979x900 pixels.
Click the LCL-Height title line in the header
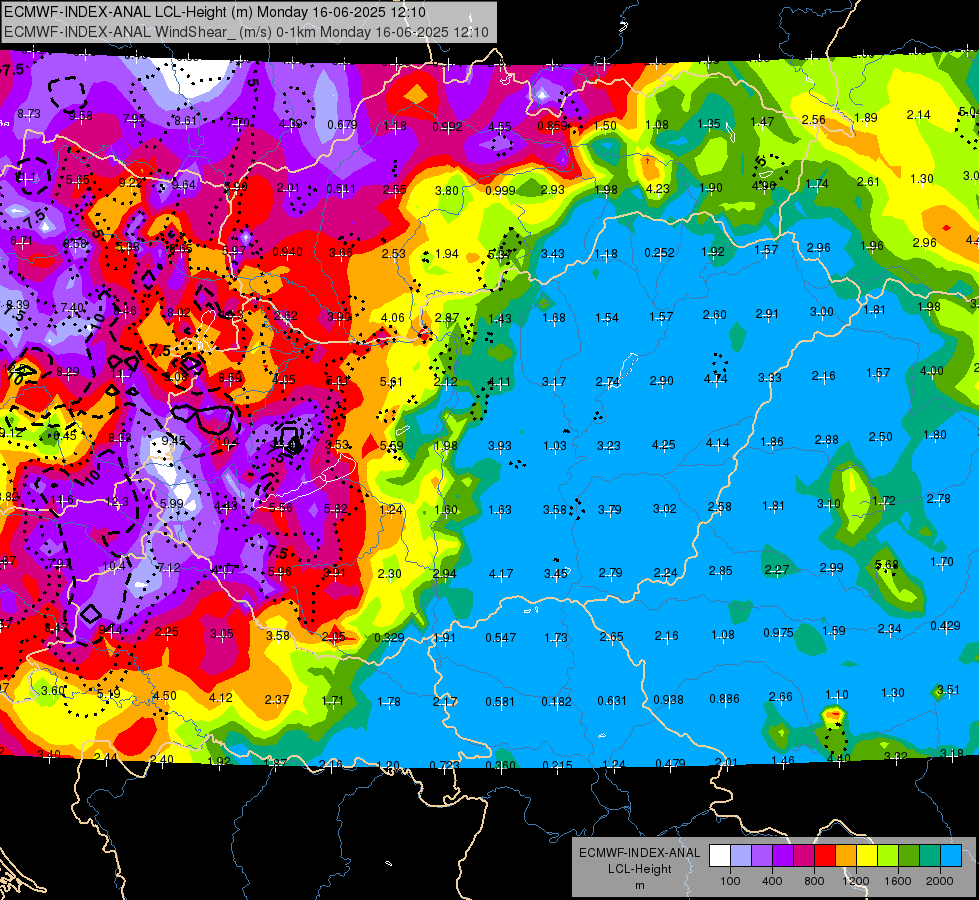coord(215,12)
